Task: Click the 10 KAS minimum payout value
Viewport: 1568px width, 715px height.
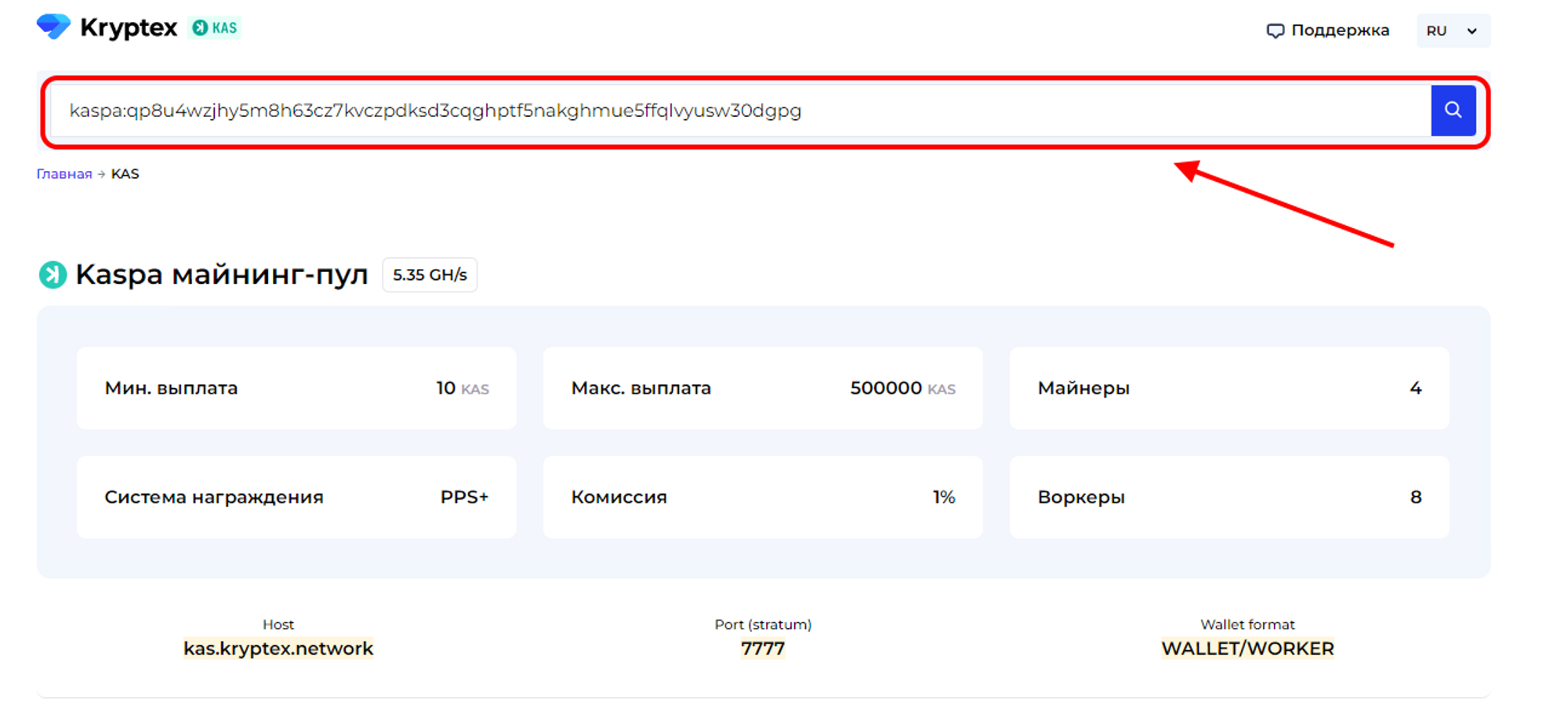Action: pos(463,388)
